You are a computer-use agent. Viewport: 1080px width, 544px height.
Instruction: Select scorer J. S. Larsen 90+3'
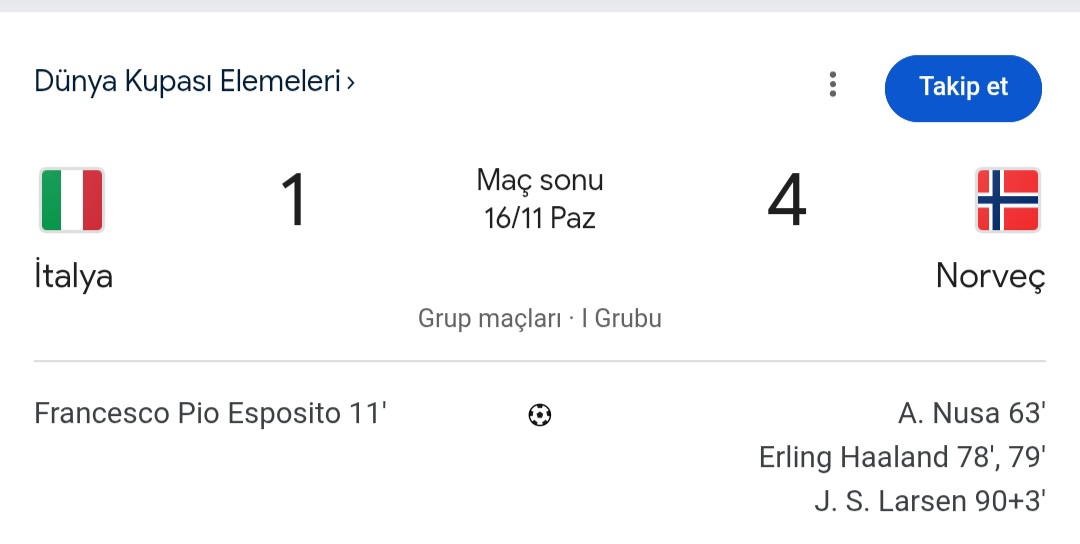[x=930, y=501]
